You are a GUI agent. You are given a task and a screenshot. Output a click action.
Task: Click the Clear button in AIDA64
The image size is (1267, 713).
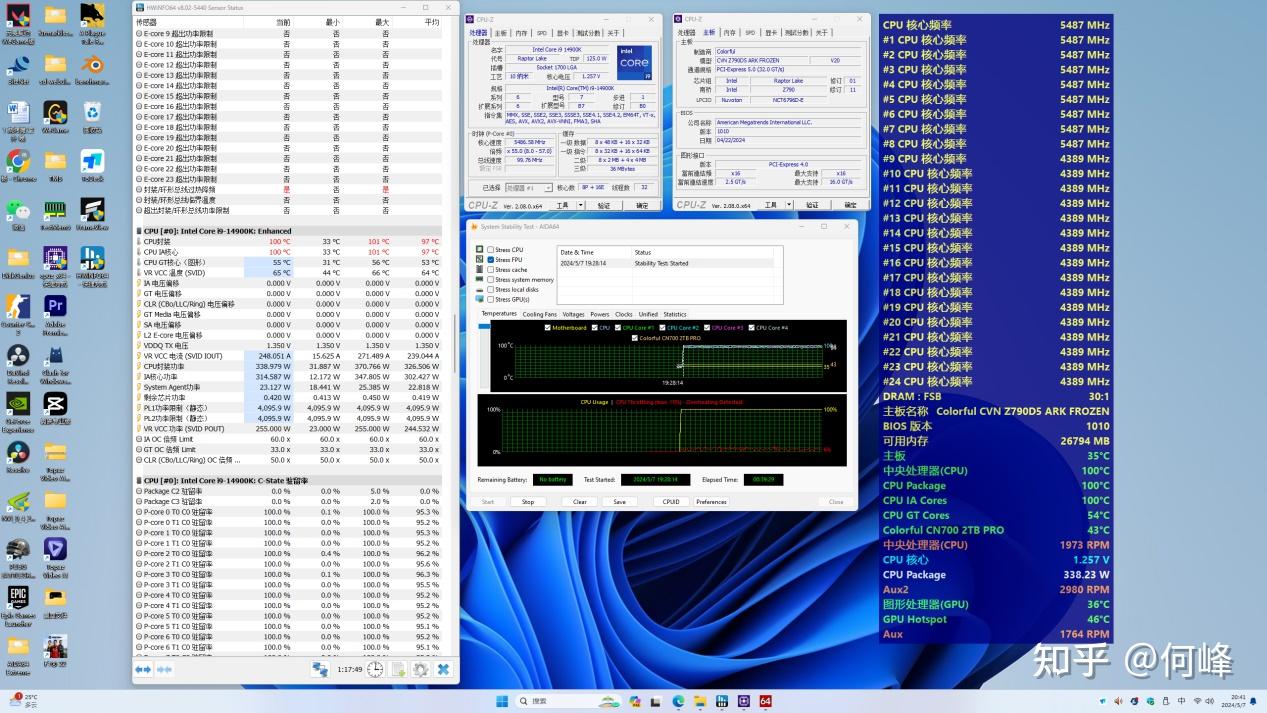pos(580,502)
